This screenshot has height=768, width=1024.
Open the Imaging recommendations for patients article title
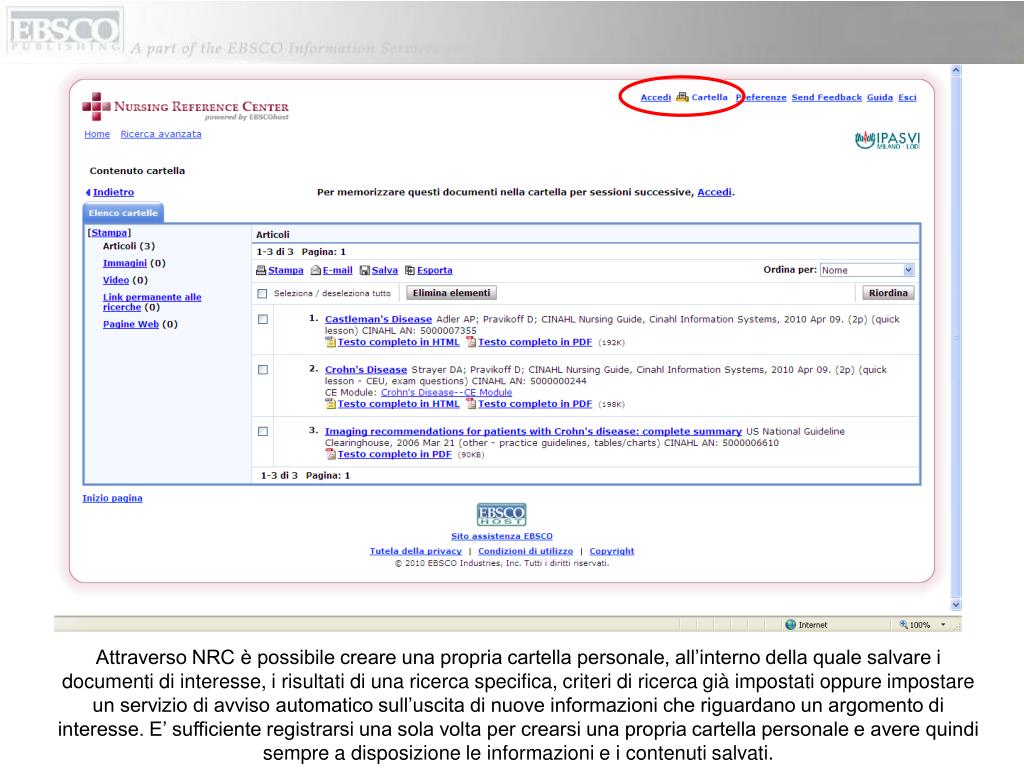pos(533,432)
